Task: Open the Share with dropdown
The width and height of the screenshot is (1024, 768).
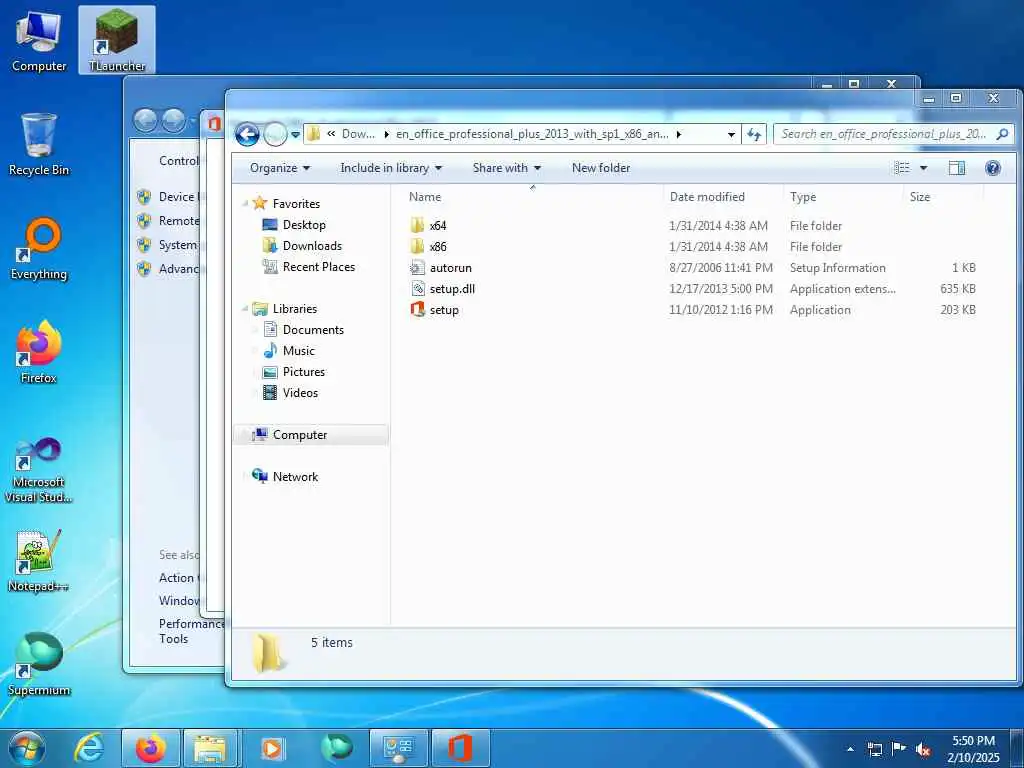Action: coord(507,168)
